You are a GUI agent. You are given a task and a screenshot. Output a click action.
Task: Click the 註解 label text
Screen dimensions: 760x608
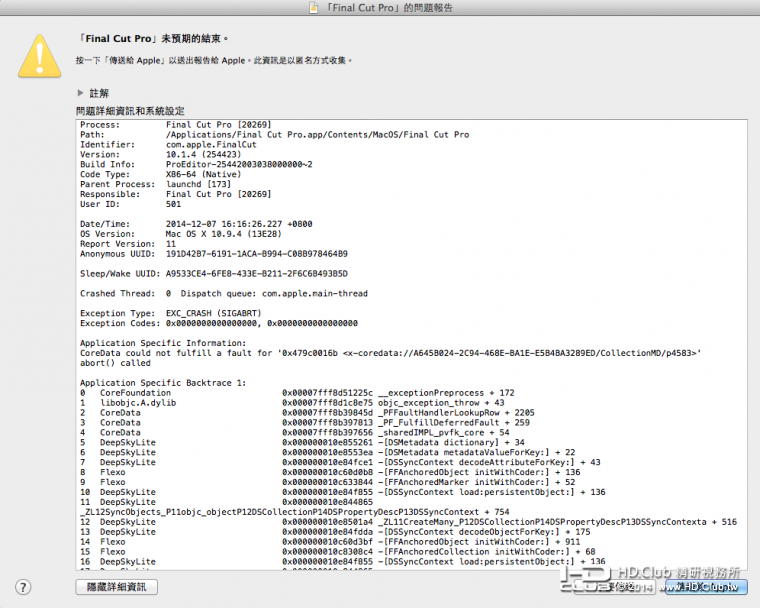99,92
